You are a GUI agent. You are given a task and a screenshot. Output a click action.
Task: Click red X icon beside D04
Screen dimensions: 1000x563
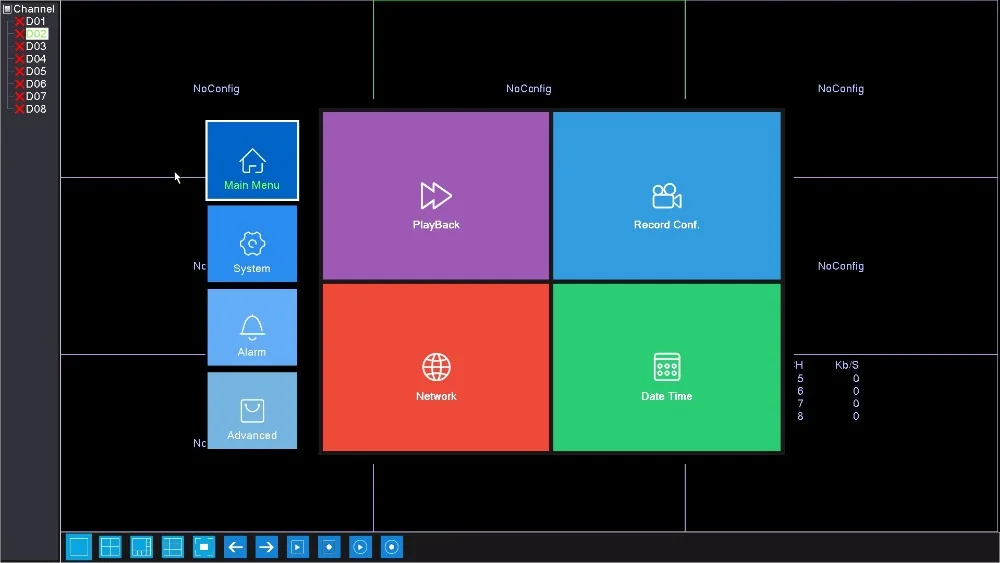tap(19, 59)
